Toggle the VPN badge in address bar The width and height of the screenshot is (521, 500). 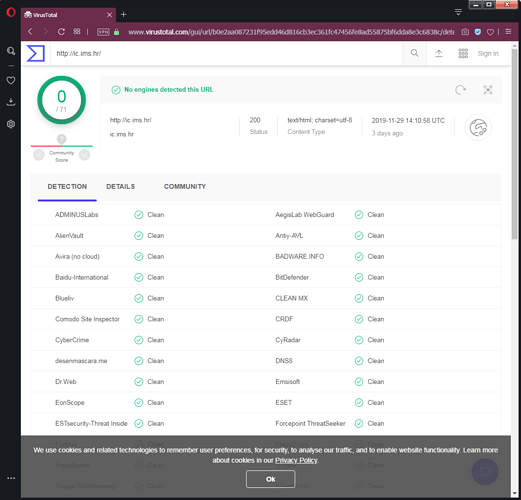click(x=103, y=32)
